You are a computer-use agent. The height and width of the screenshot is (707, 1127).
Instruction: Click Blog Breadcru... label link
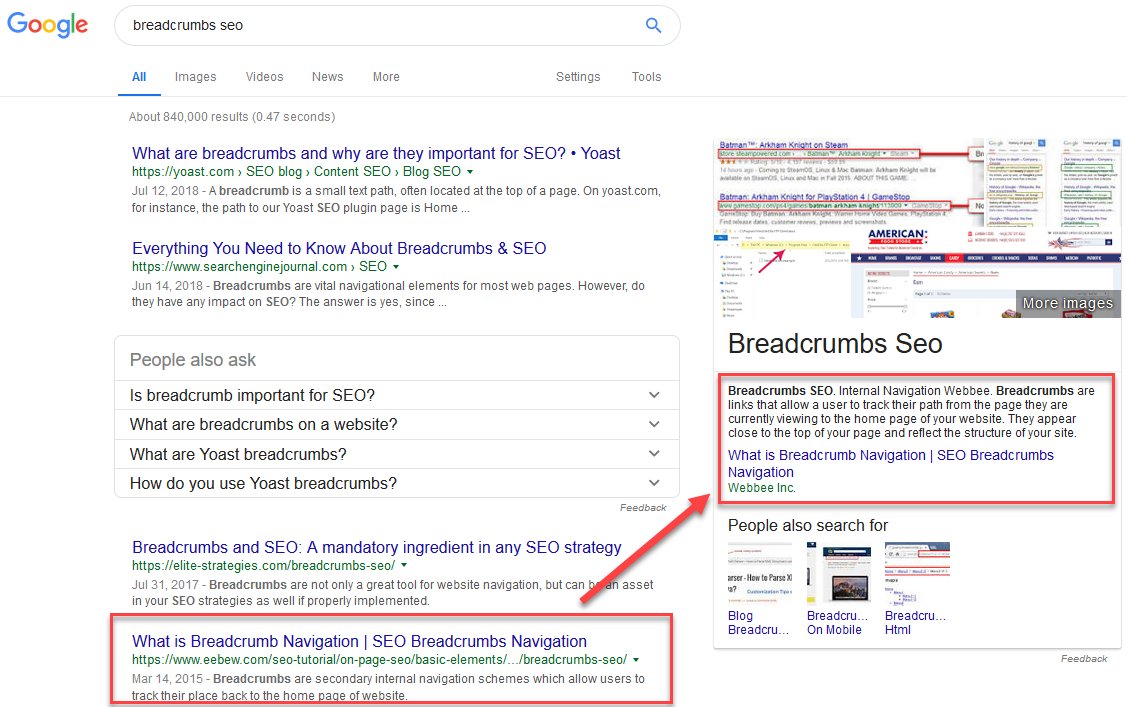(x=758, y=623)
